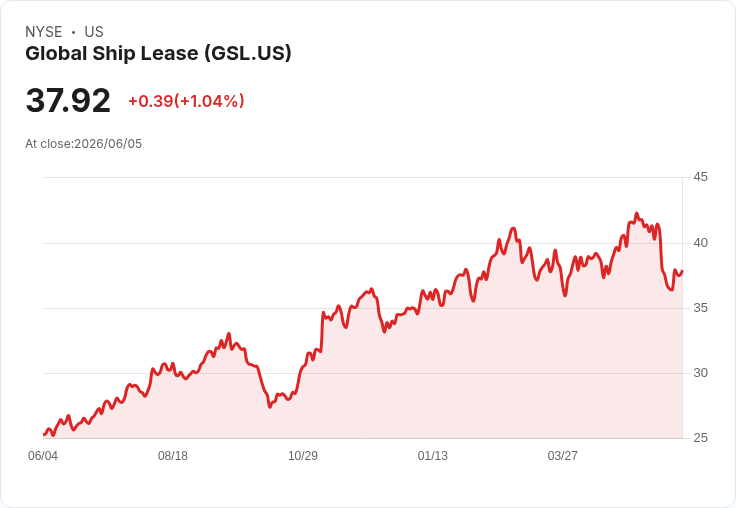
Task: Click the 30 price level label
Action: (x=700, y=373)
